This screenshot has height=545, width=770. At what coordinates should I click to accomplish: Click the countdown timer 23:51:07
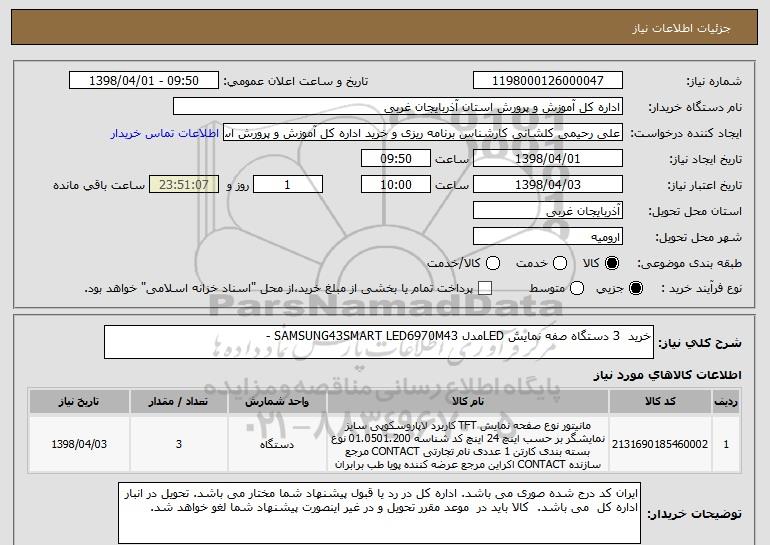184,185
